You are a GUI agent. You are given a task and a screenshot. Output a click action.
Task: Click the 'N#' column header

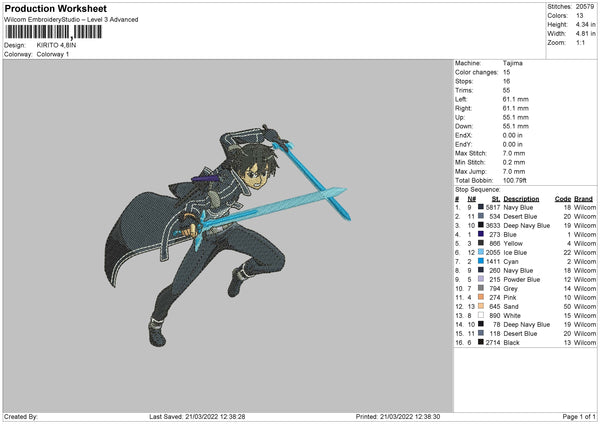tap(471, 199)
